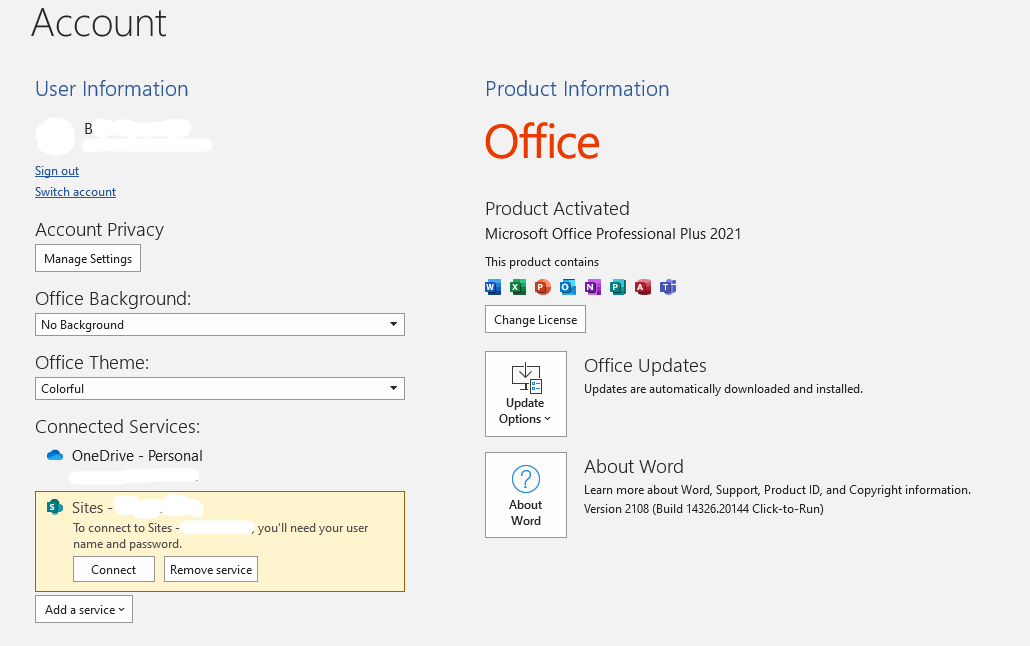Click the Product Activated heading
This screenshot has width=1030, height=646.
pyautogui.click(x=557, y=208)
